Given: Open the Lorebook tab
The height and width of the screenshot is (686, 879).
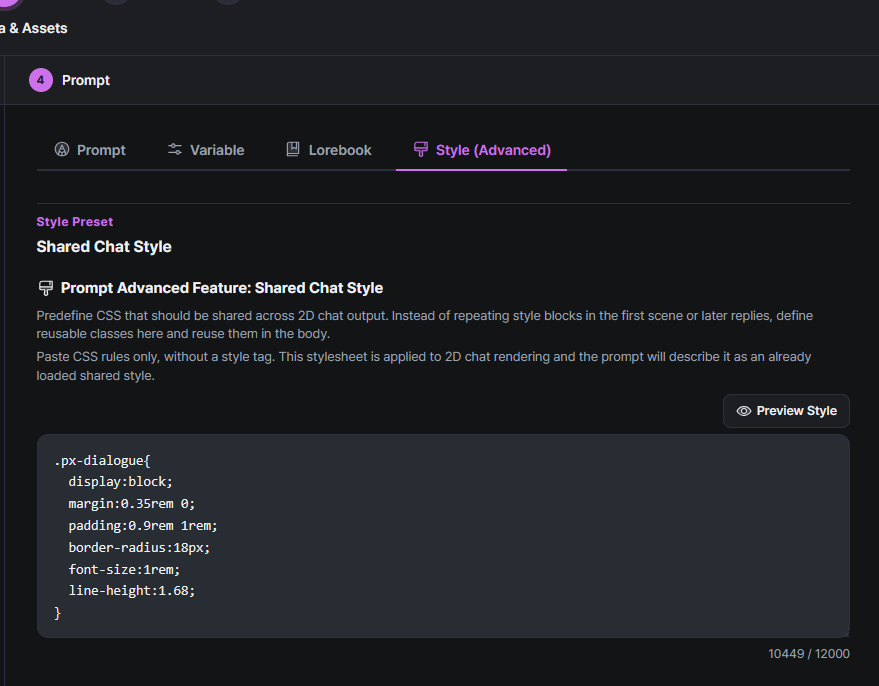Looking at the screenshot, I should click(x=328, y=150).
